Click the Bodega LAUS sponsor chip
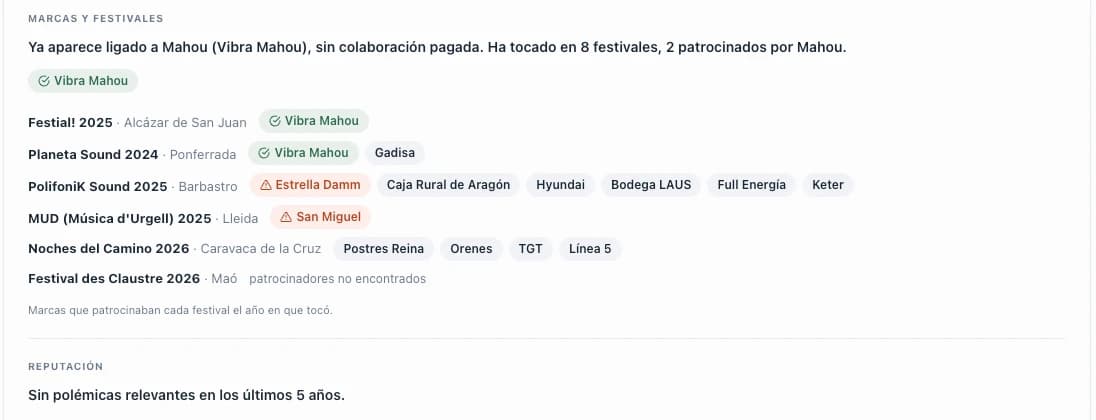The height and width of the screenshot is (420, 1096). click(651, 185)
